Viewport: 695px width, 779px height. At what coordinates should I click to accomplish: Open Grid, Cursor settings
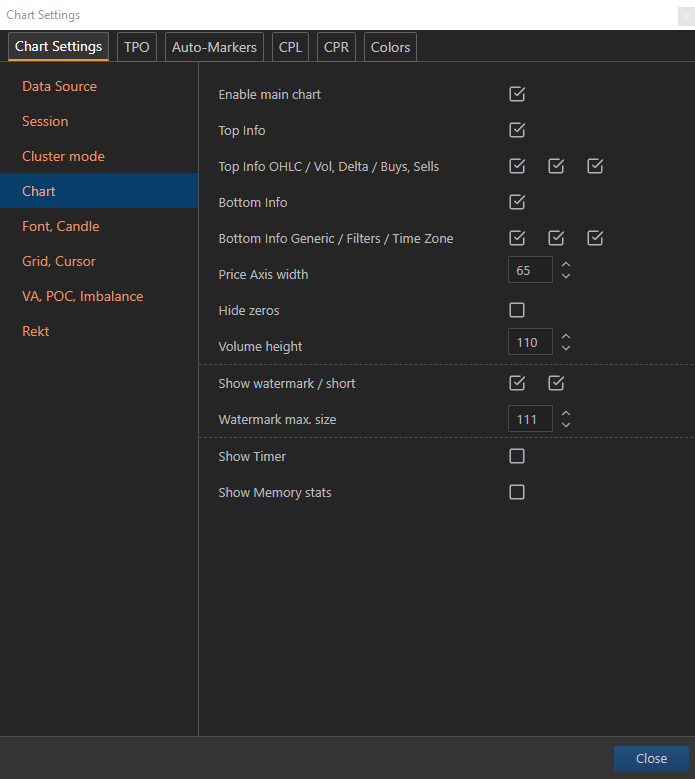99,261
